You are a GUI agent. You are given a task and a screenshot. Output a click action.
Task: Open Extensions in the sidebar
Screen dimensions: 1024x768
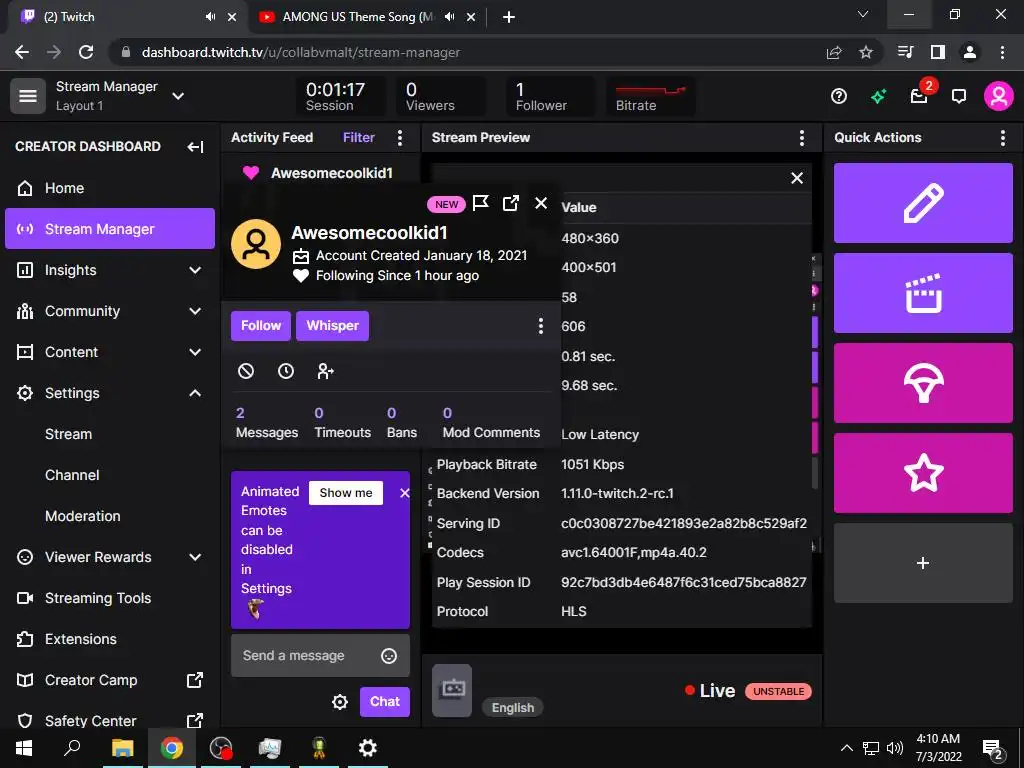coord(110,639)
